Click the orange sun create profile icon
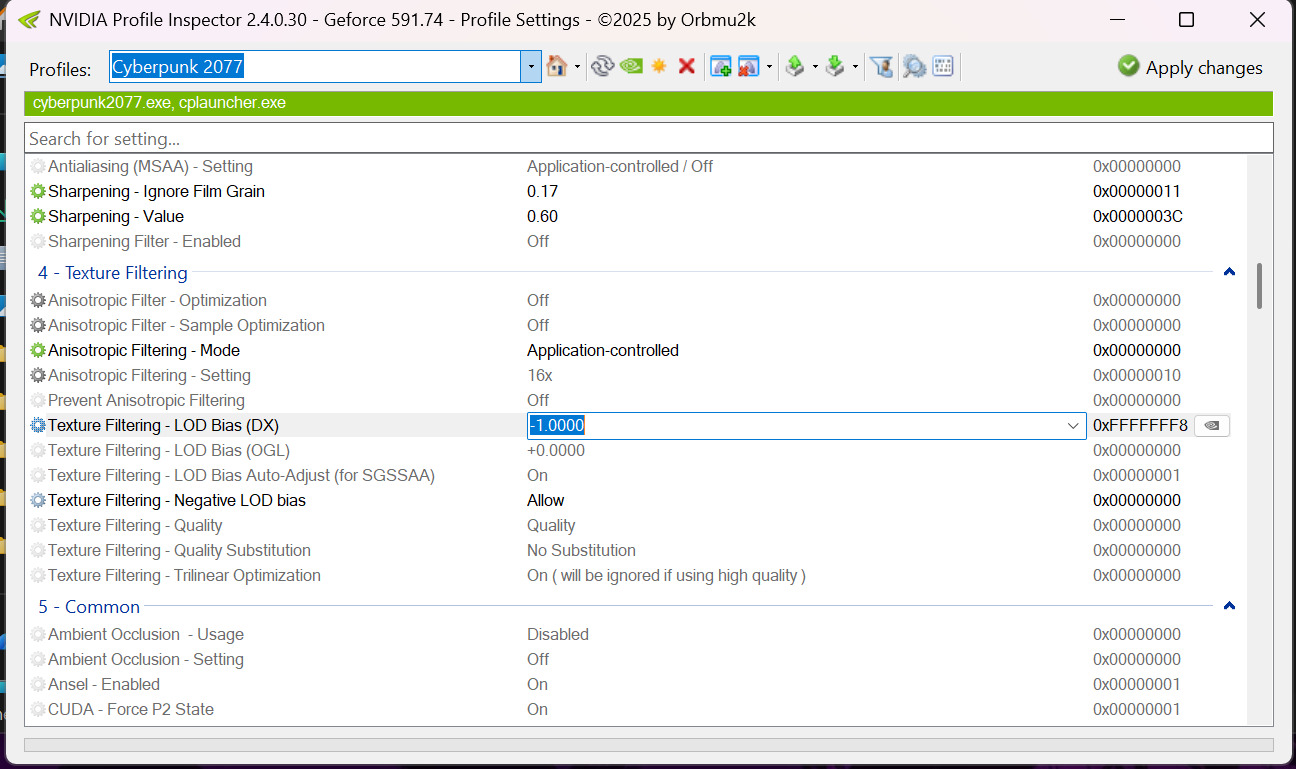This screenshot has width=1296, height=769. [x=659, y=67]
